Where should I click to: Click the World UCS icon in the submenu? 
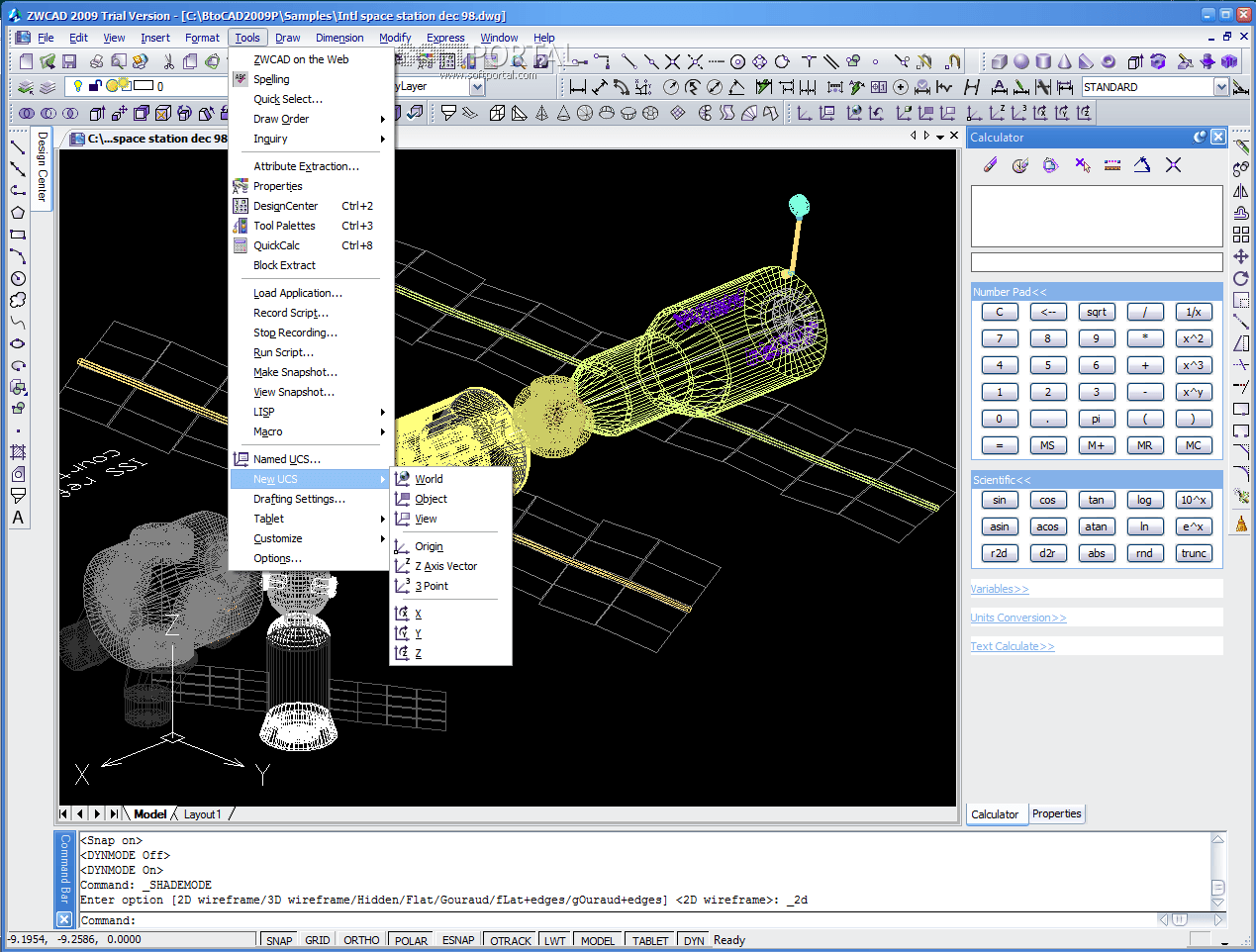tap(402, 479)
